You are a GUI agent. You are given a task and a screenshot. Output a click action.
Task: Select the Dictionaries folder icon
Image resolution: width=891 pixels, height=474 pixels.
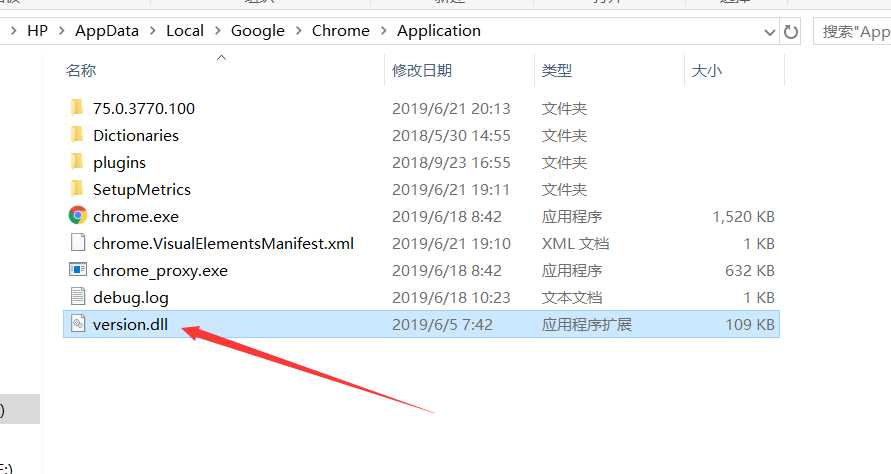coord(77,135)
